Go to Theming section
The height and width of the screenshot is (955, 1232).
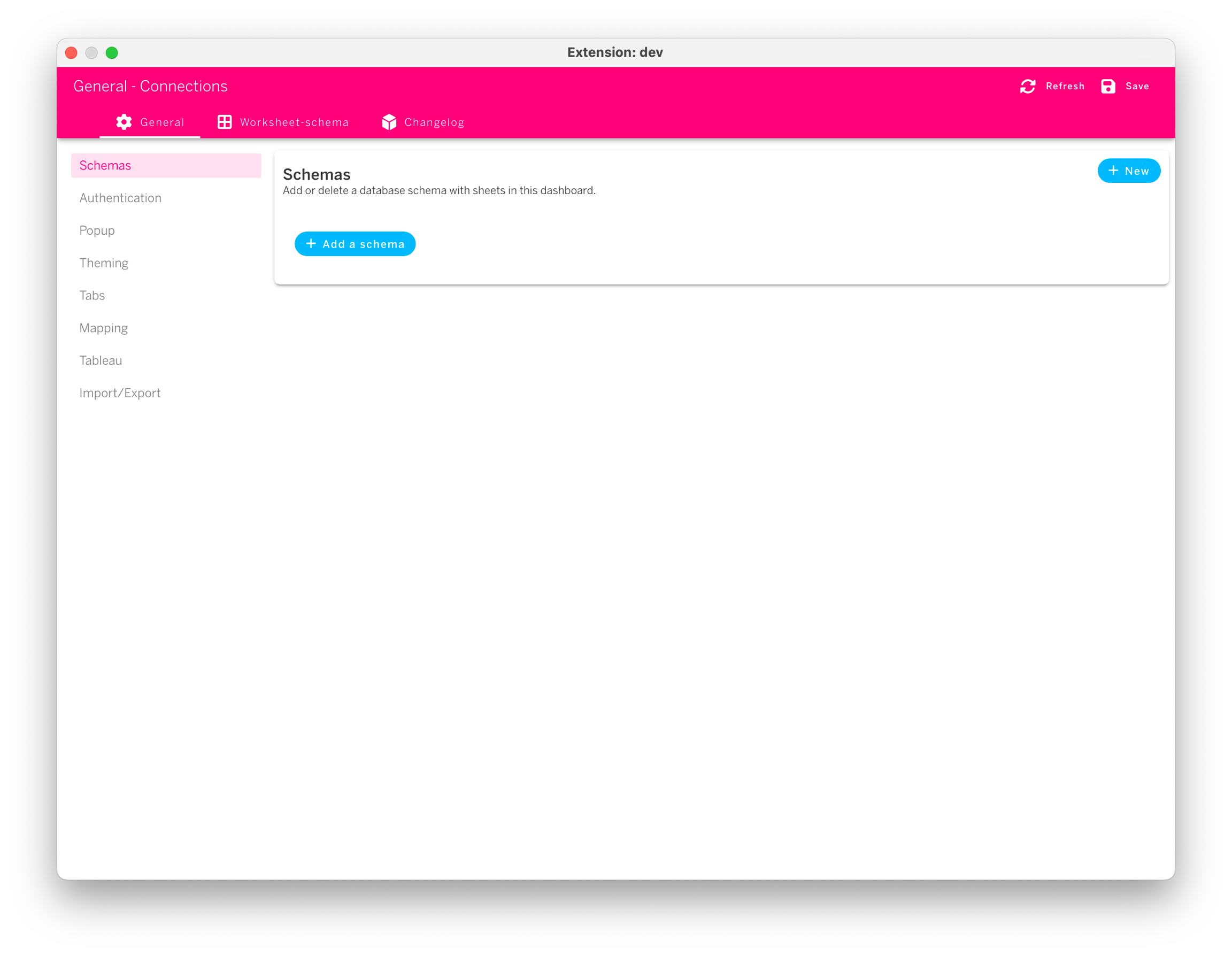[104, 263]
